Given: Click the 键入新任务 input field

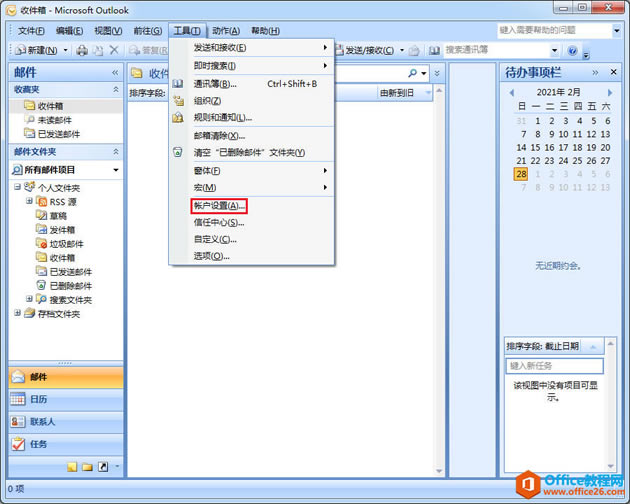Looking at the screenshot, I should click(x=554, y=366).
